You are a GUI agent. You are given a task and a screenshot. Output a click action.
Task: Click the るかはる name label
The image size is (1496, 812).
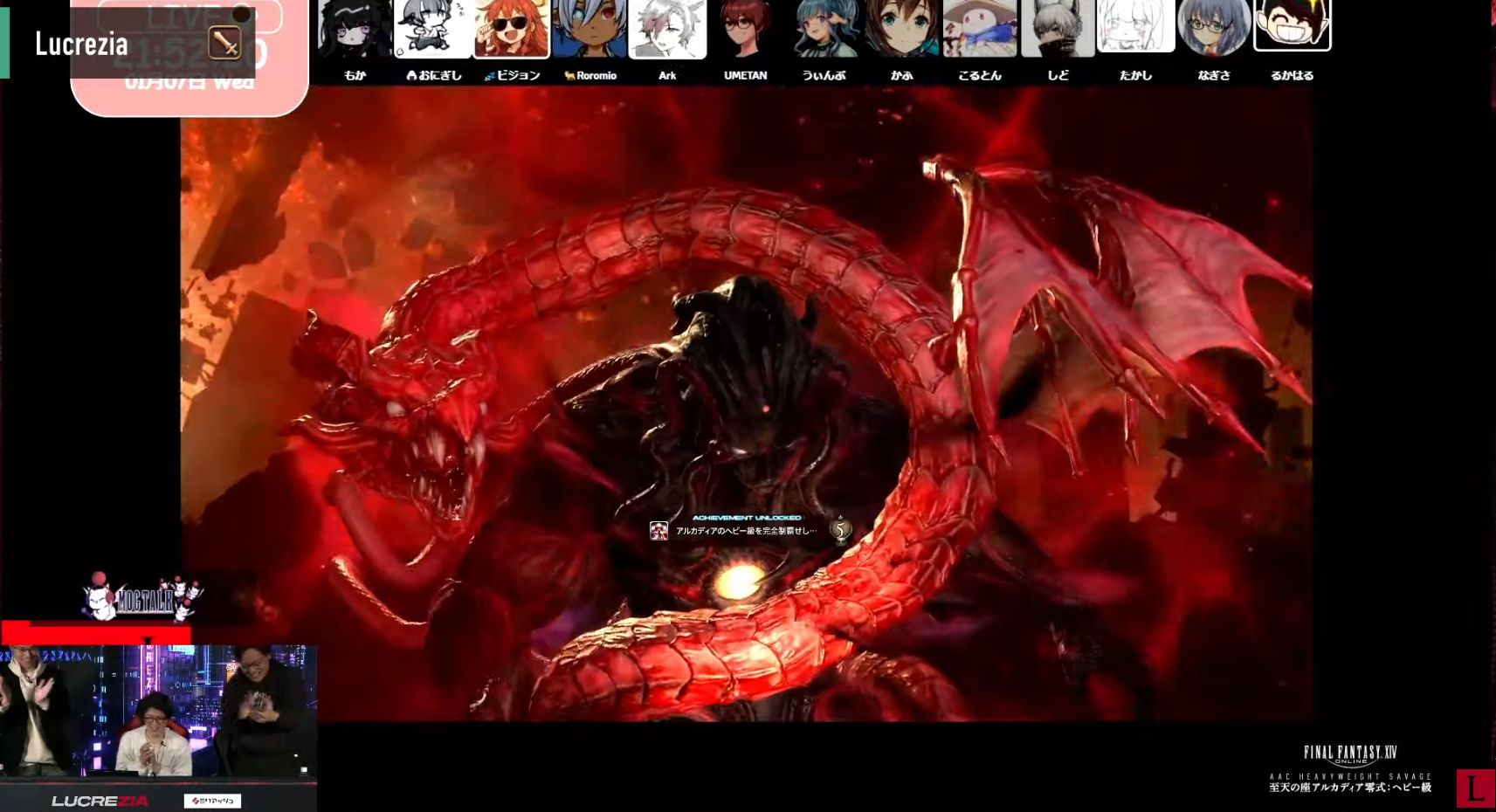(1293, 75)
